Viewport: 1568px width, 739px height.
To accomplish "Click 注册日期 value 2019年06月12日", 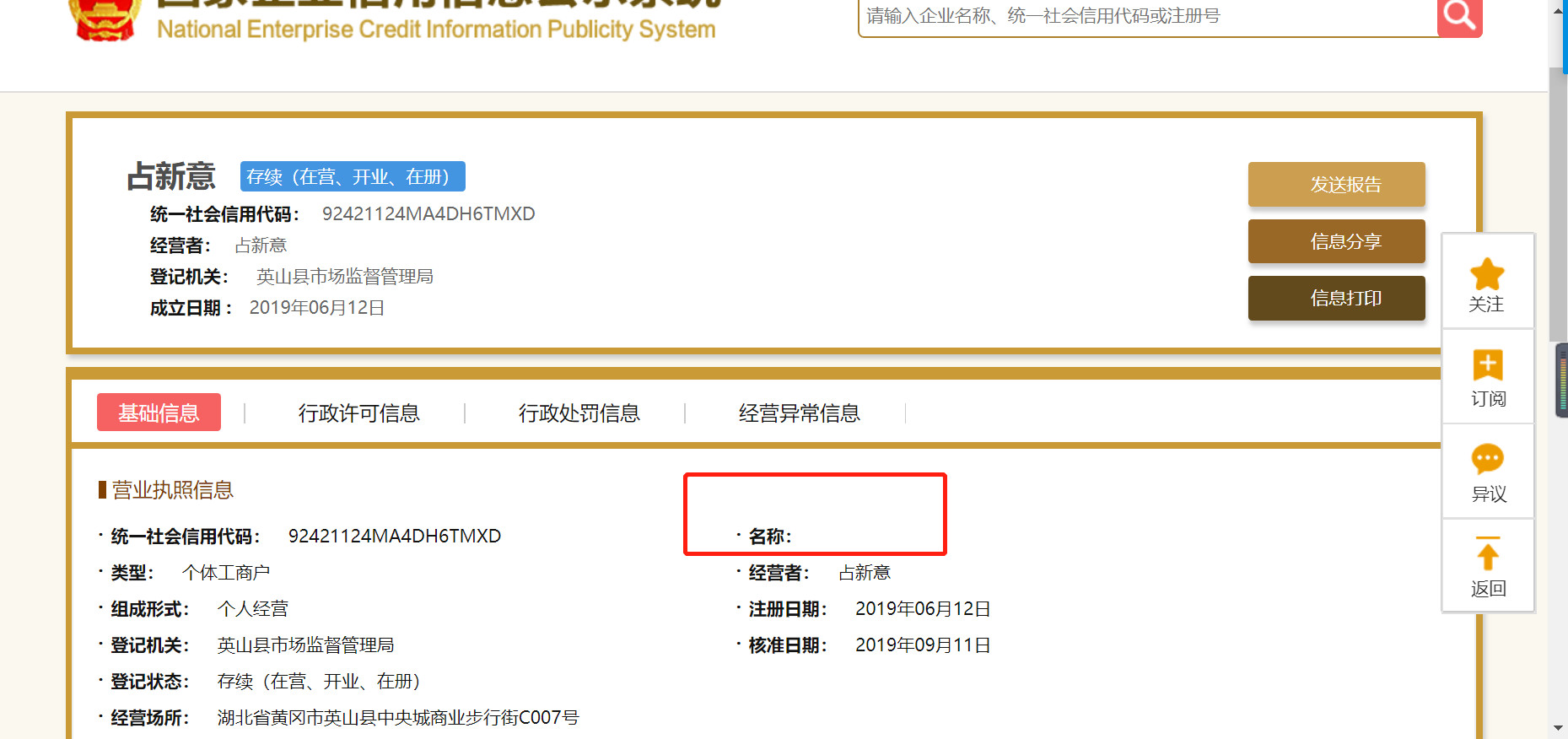I will click(x=923, y=609).
